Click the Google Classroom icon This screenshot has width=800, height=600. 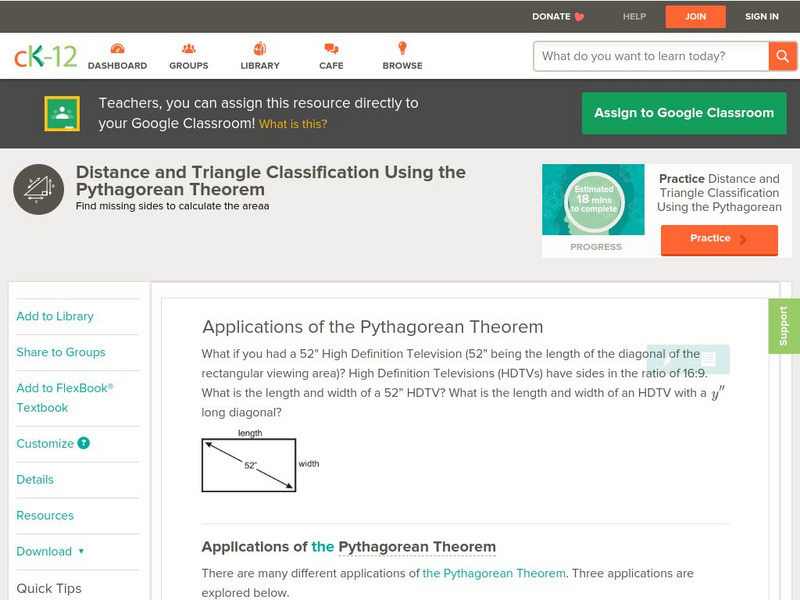[62, 113]
